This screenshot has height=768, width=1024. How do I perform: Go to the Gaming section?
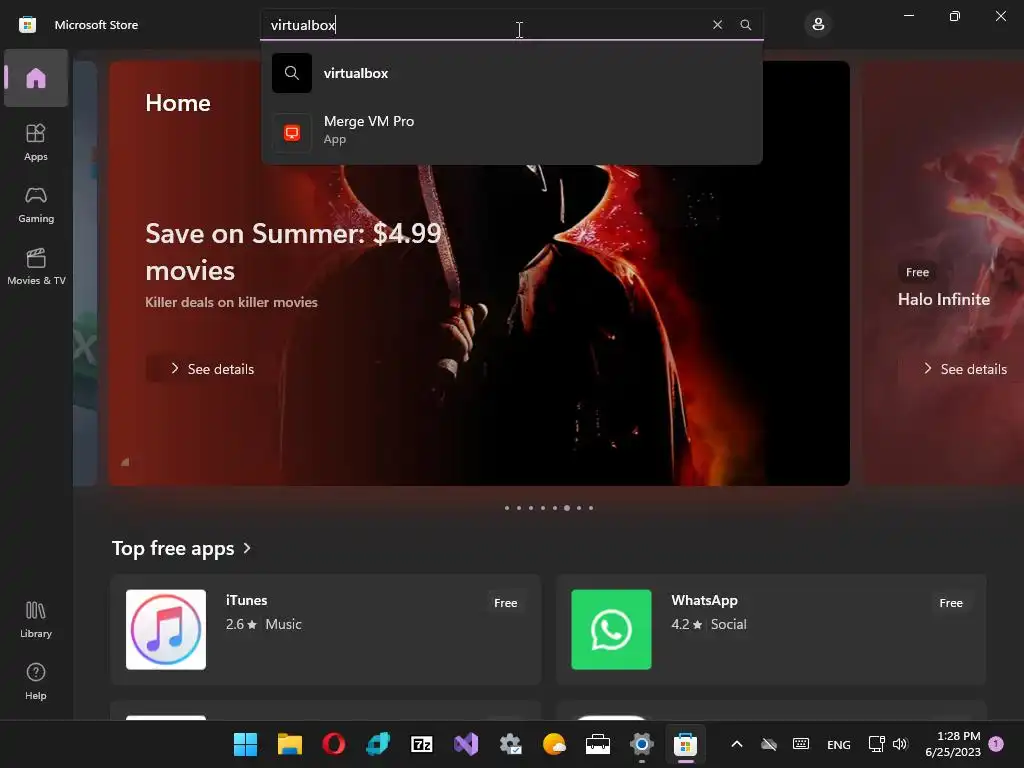[36, 204]
